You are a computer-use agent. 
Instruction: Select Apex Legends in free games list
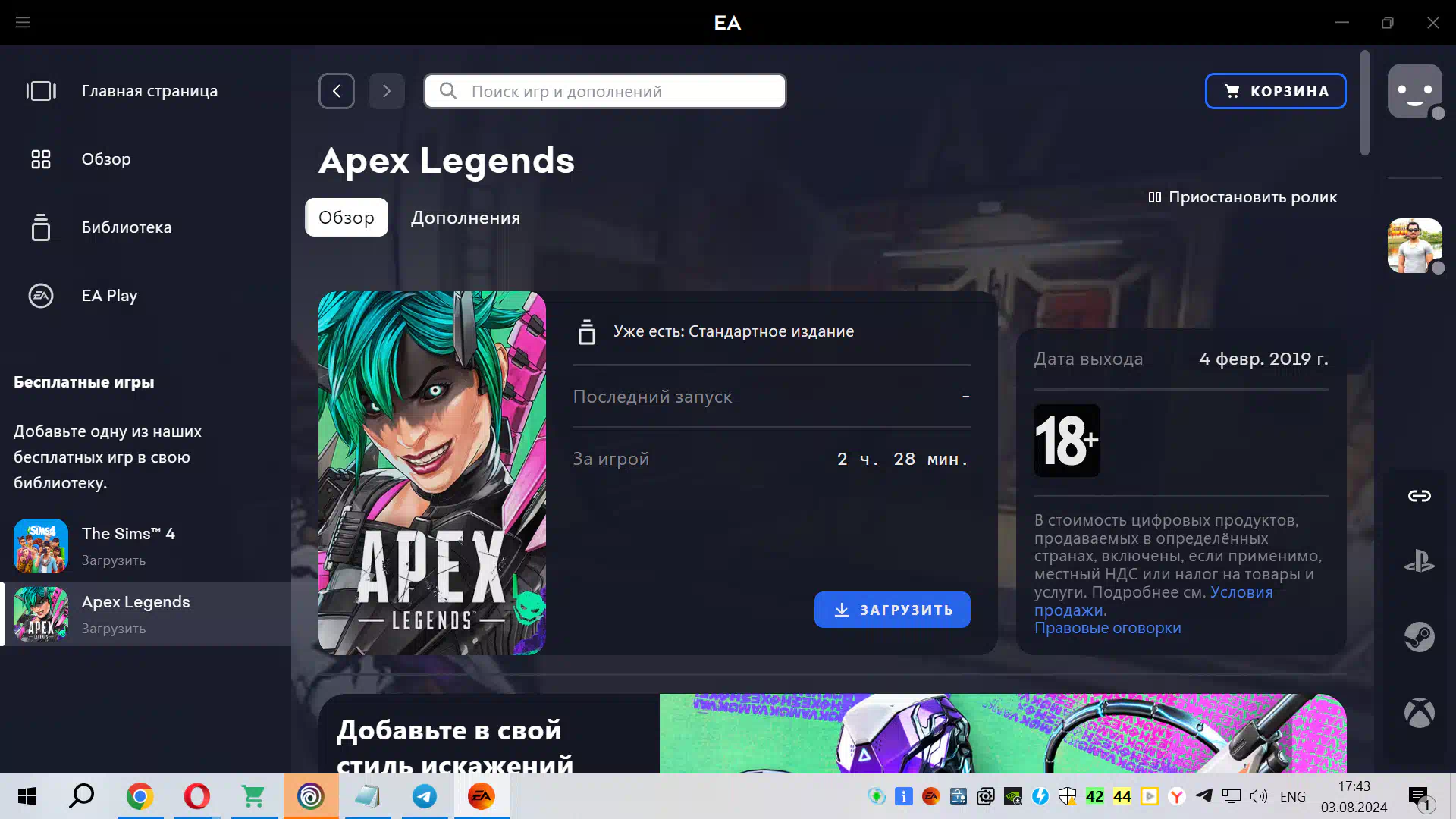point(146,614)
